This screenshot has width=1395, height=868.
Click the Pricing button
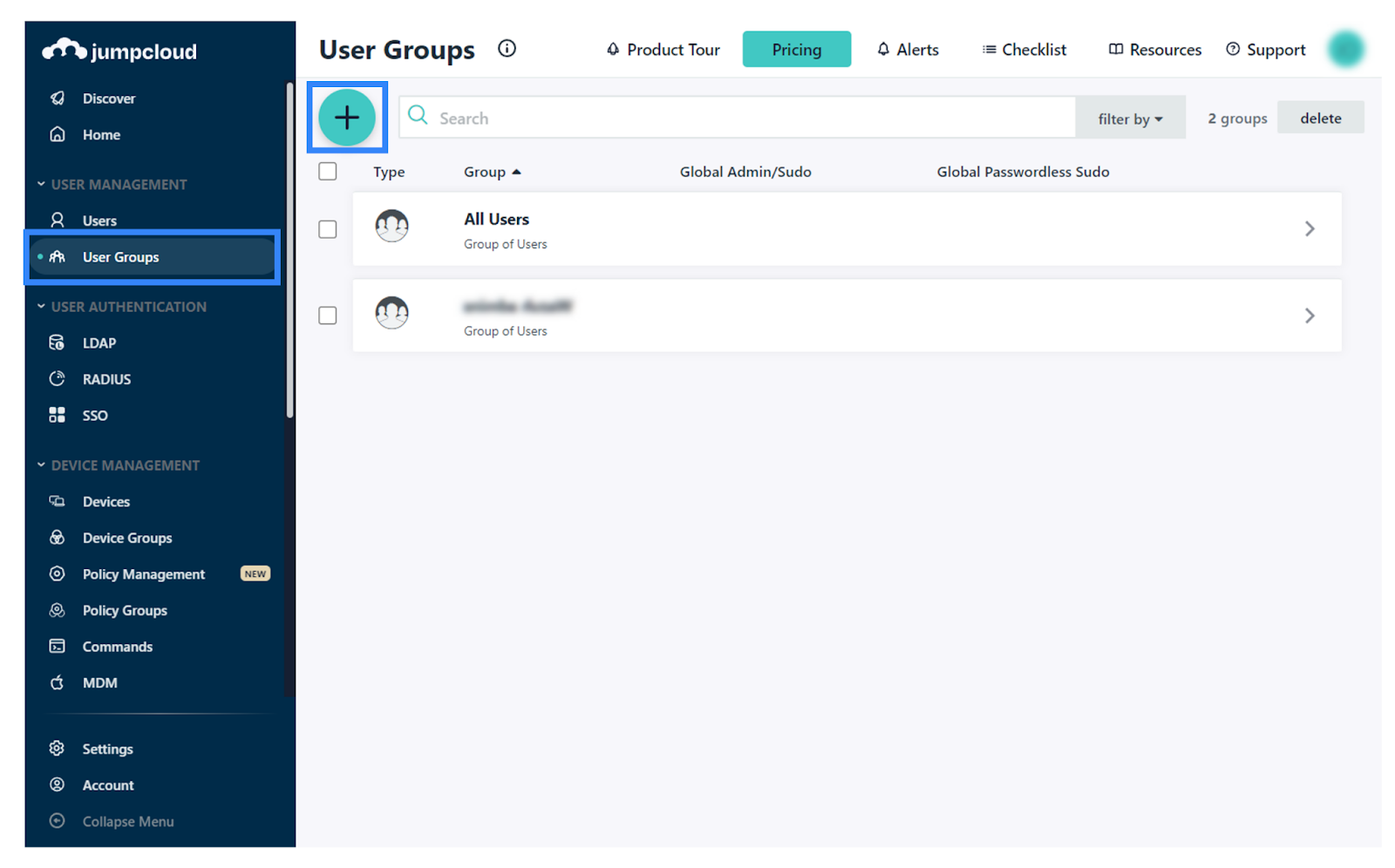tap(796, 49)
